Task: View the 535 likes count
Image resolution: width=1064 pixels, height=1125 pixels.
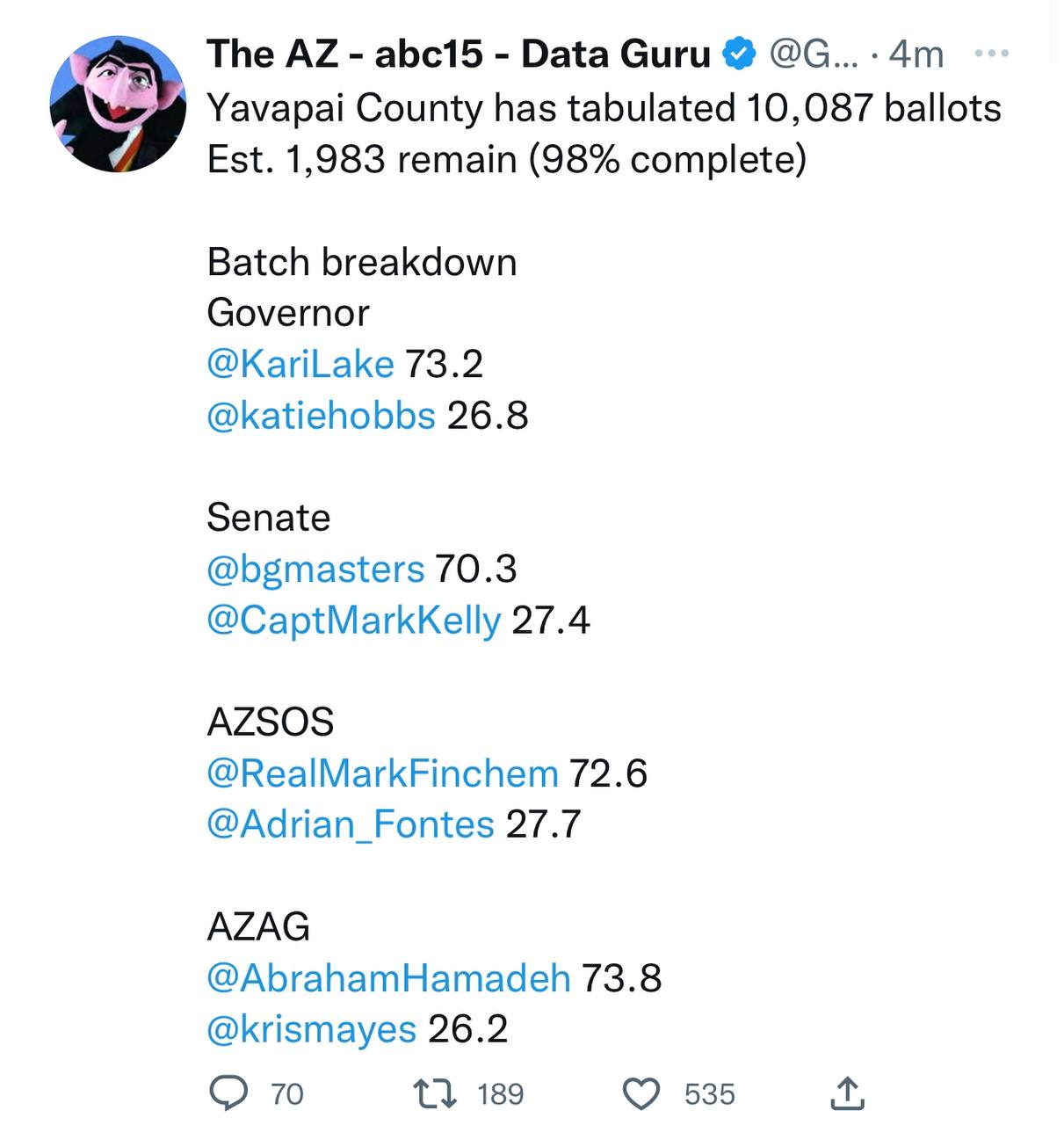Action: (x=710, y=1094)
